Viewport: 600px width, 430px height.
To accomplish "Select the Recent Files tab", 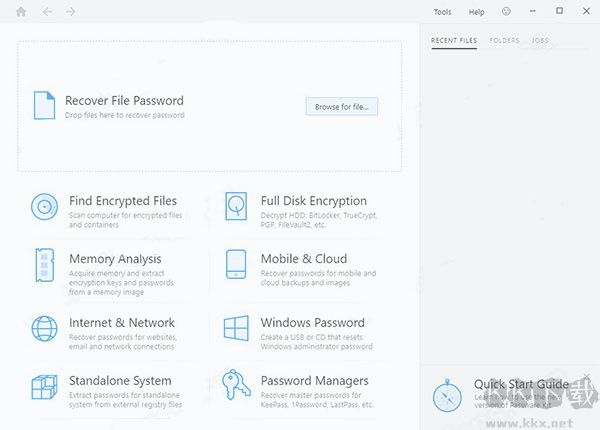I will click(x=454, y=41).
